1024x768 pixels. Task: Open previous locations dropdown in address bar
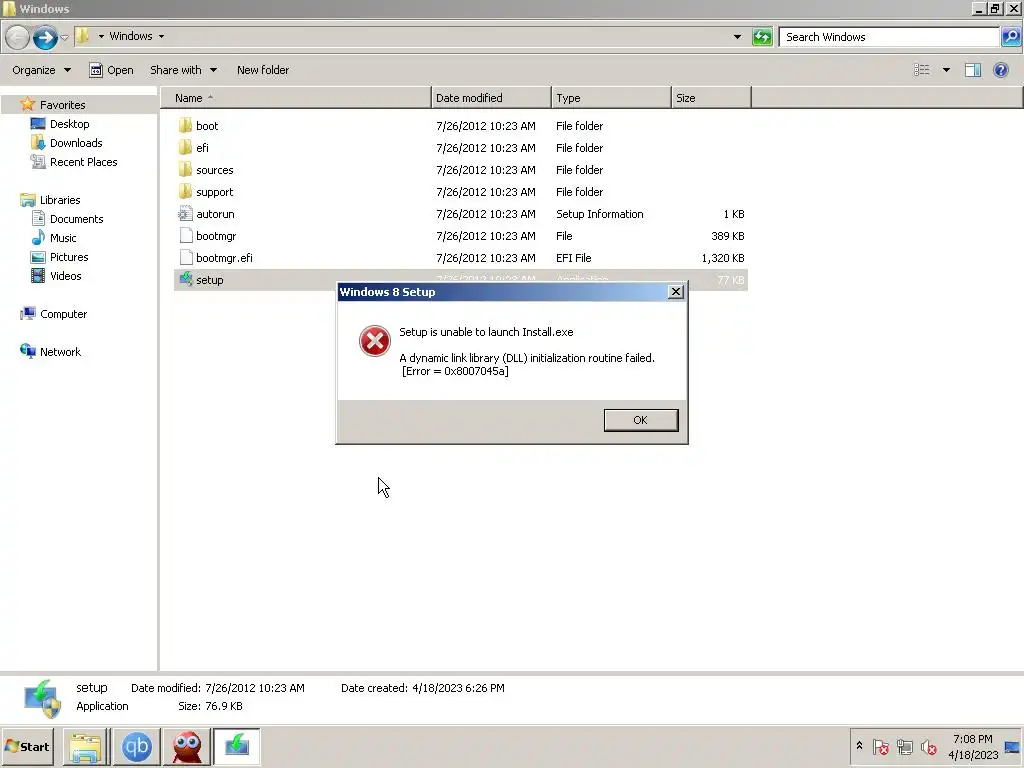tap(737, 37)
